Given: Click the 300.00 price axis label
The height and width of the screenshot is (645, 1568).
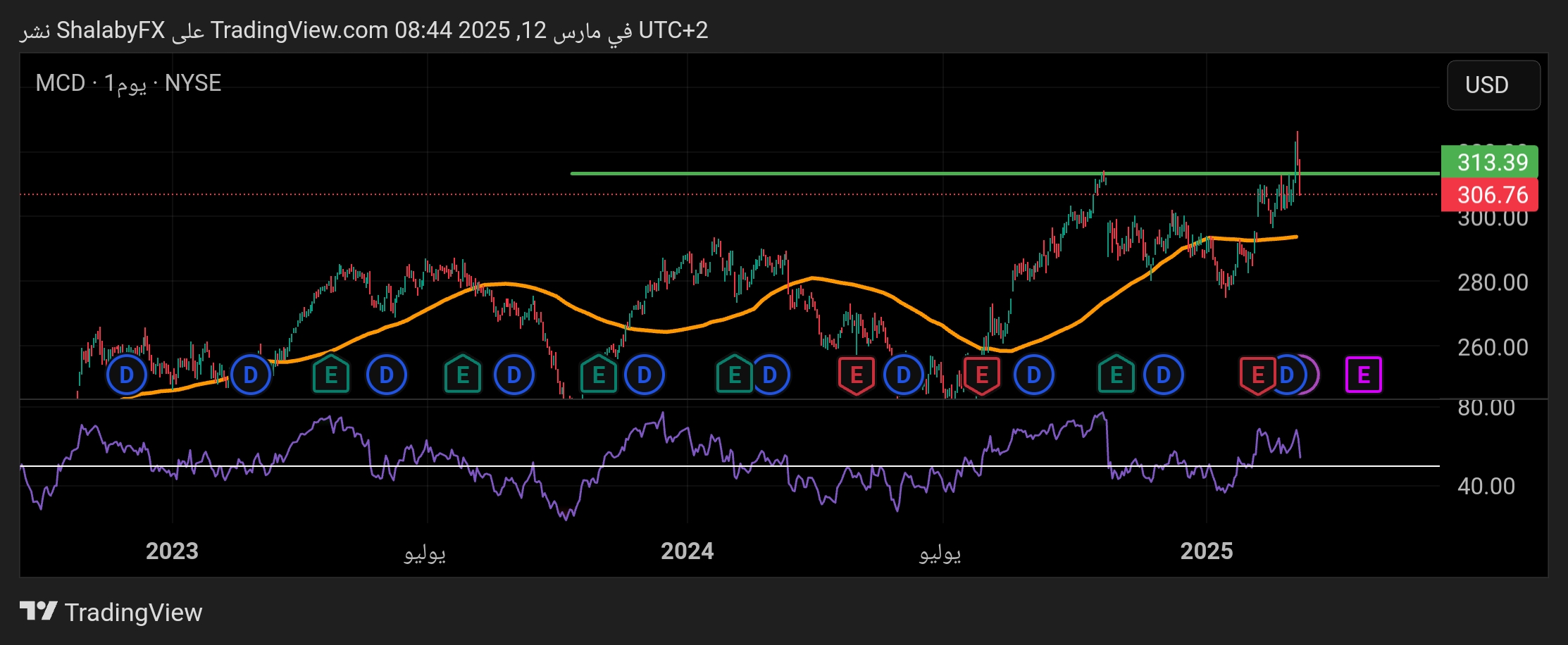Looking at the screenshot, I should coord(1493,218).
